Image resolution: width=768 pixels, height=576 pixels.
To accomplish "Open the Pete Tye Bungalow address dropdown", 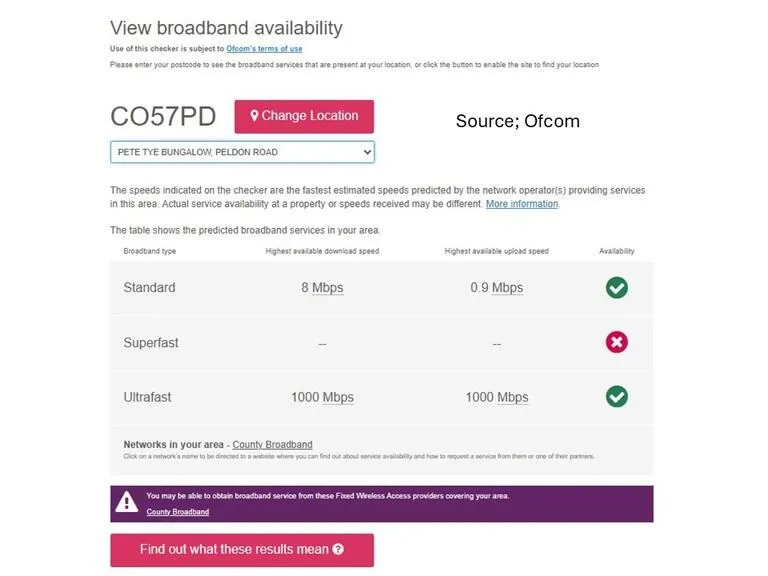I will pyautogui.click(x=242, y=152).
